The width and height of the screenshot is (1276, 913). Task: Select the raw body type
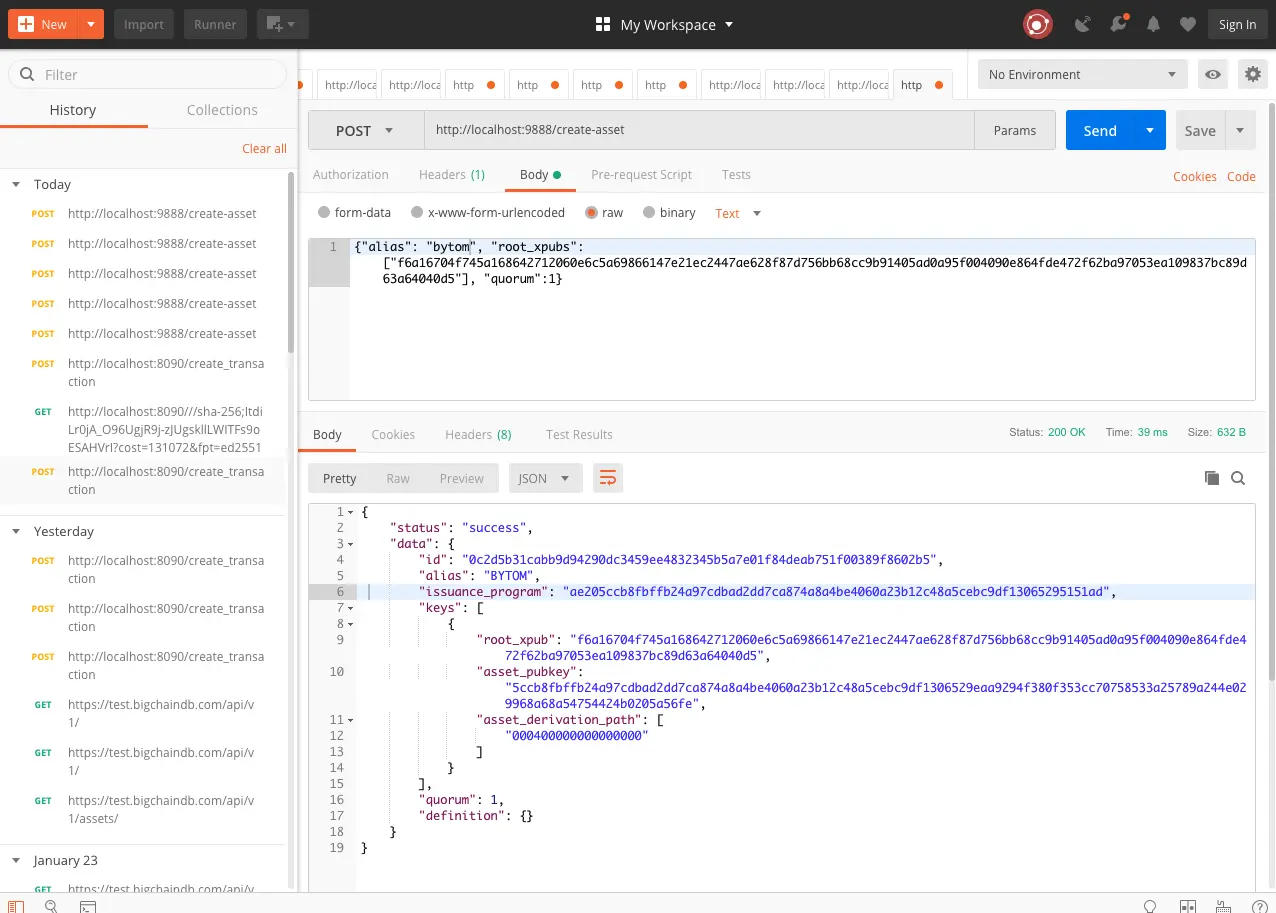click(x=592, y=213)
